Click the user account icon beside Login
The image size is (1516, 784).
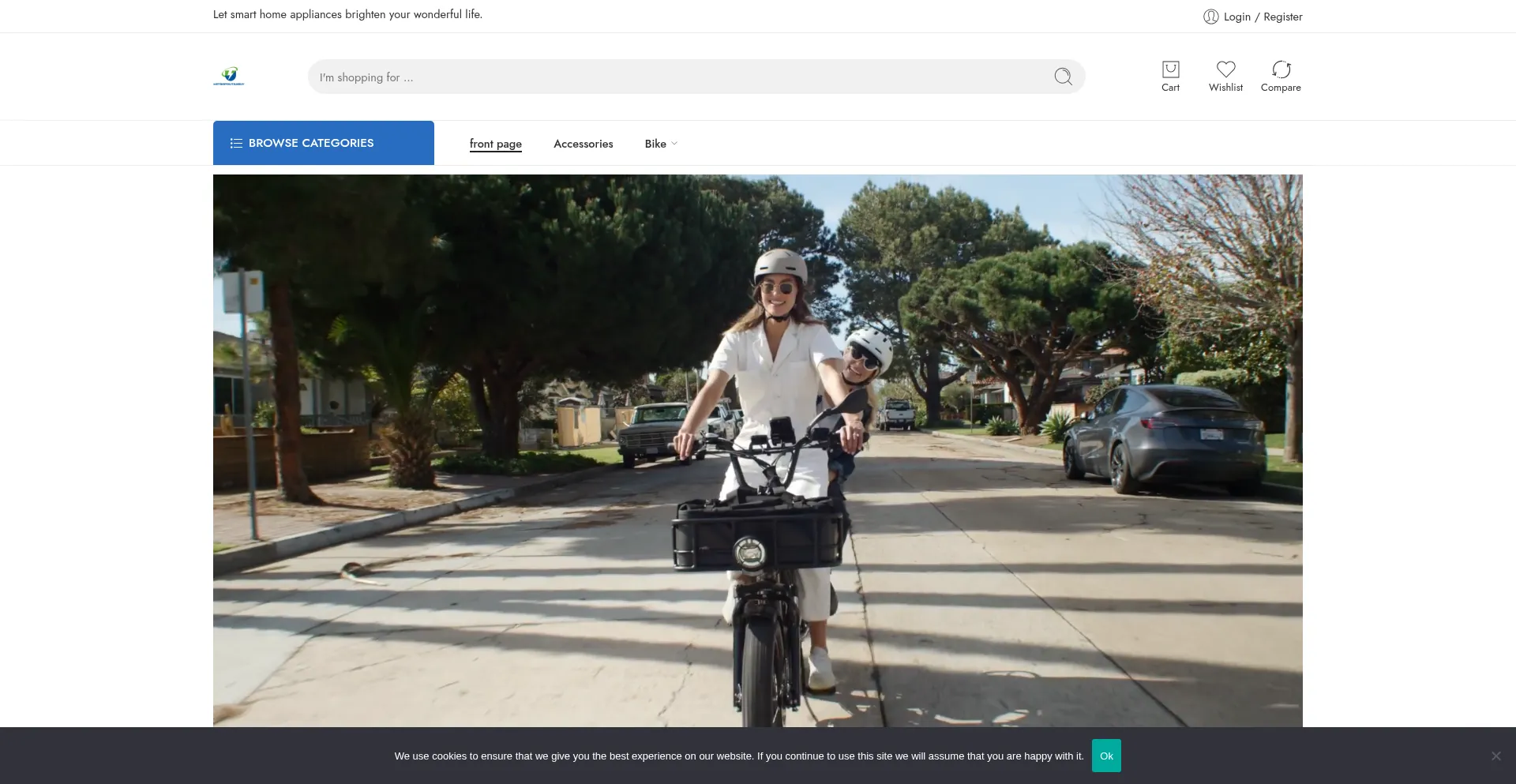pyautogui.click(x=1210, y=17)
